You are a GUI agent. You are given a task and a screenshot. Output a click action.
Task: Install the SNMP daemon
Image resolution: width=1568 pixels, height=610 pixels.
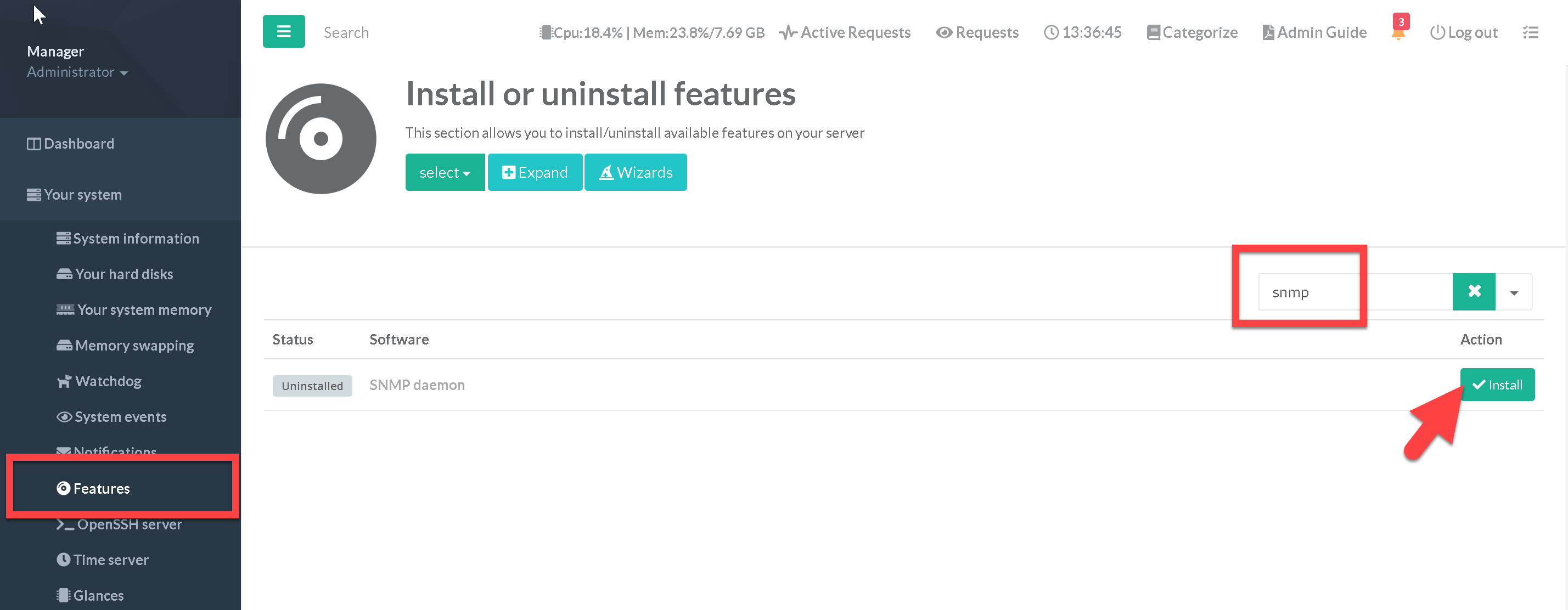click(x=1497, y=385)
